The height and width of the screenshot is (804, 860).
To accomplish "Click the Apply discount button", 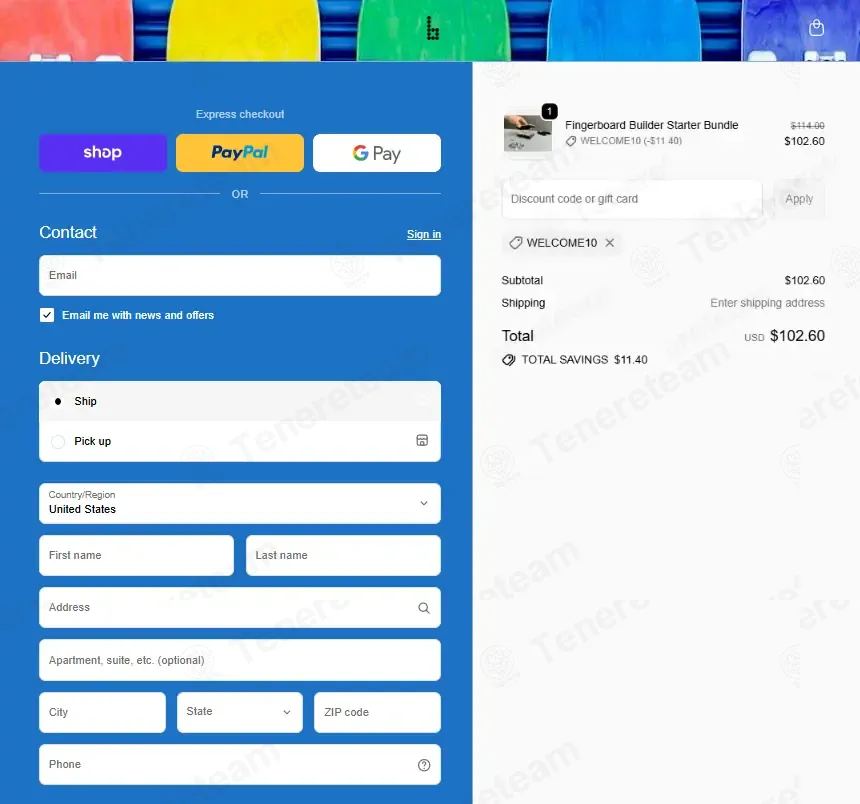I will [799, 199].
